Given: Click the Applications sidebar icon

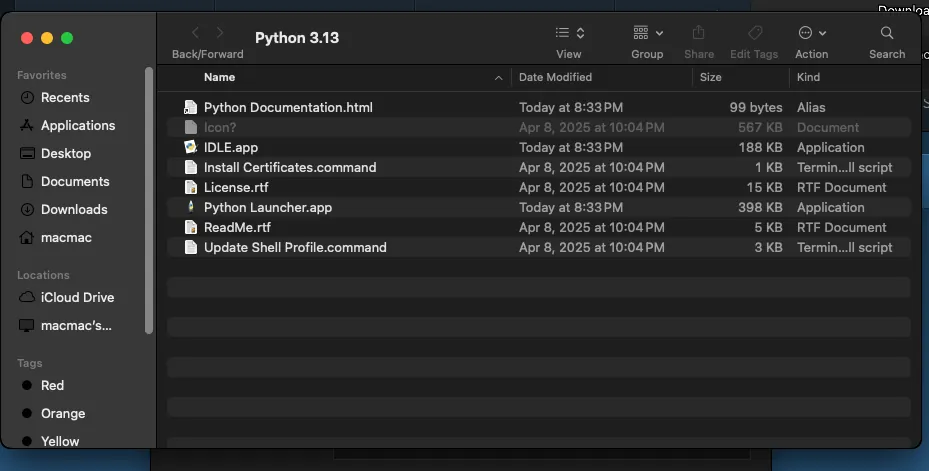Looking at the screenshot, I should point(27,126).
